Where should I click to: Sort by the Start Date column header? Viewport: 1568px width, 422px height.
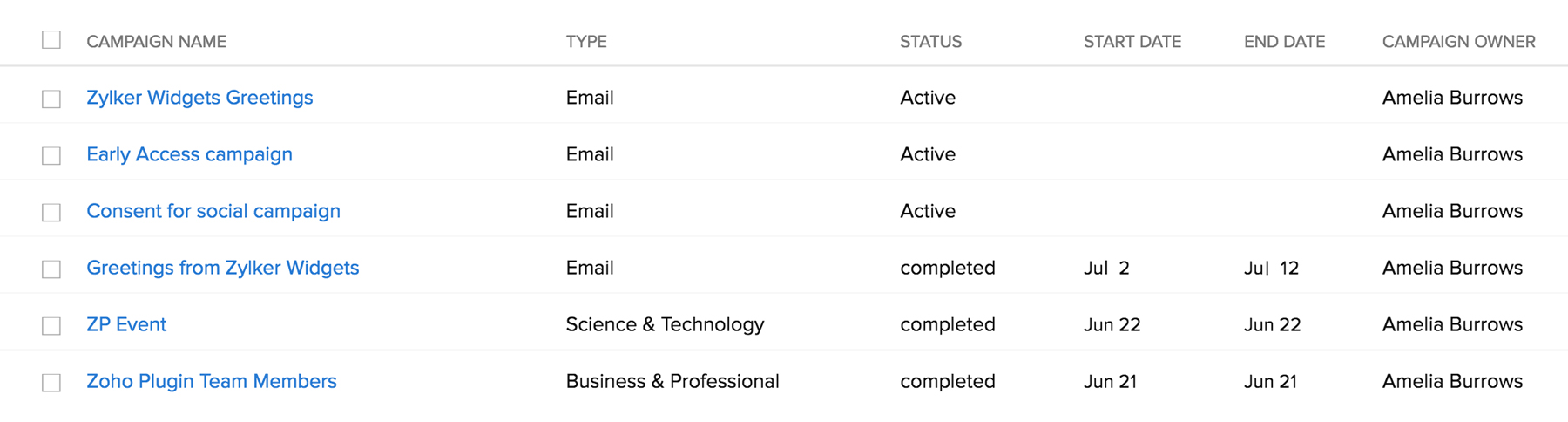(1132, 42)
